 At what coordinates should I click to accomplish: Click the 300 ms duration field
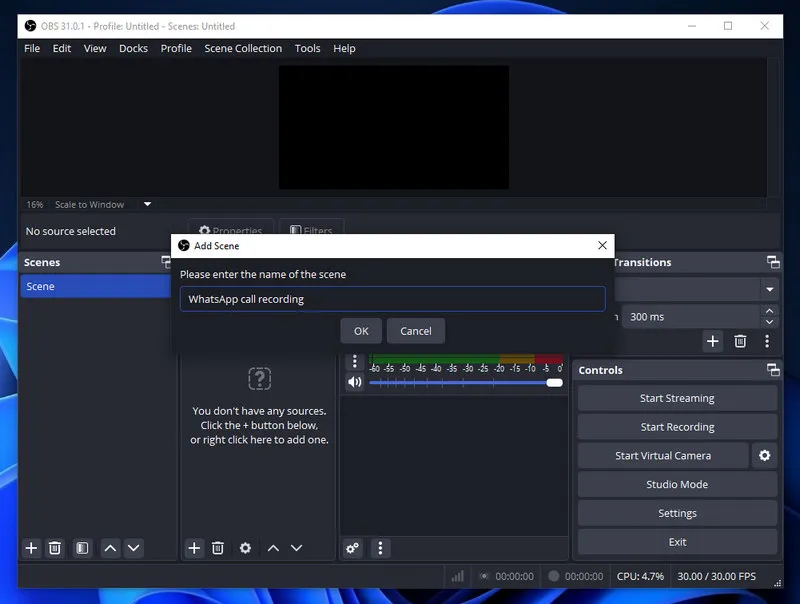pos(691,317)
